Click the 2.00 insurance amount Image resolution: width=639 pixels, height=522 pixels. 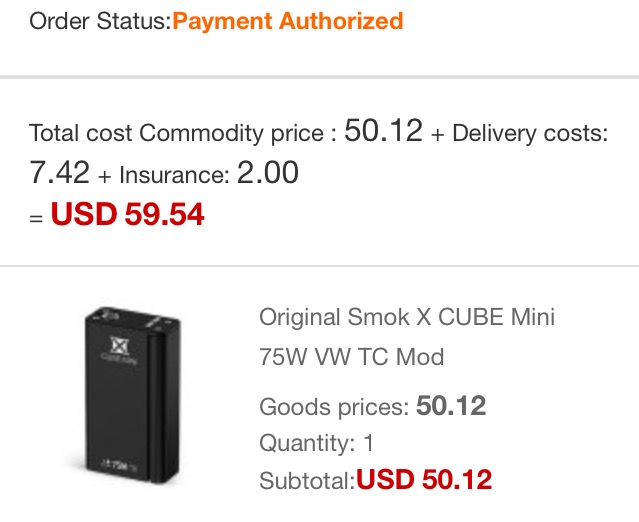[x=267, y=173]
